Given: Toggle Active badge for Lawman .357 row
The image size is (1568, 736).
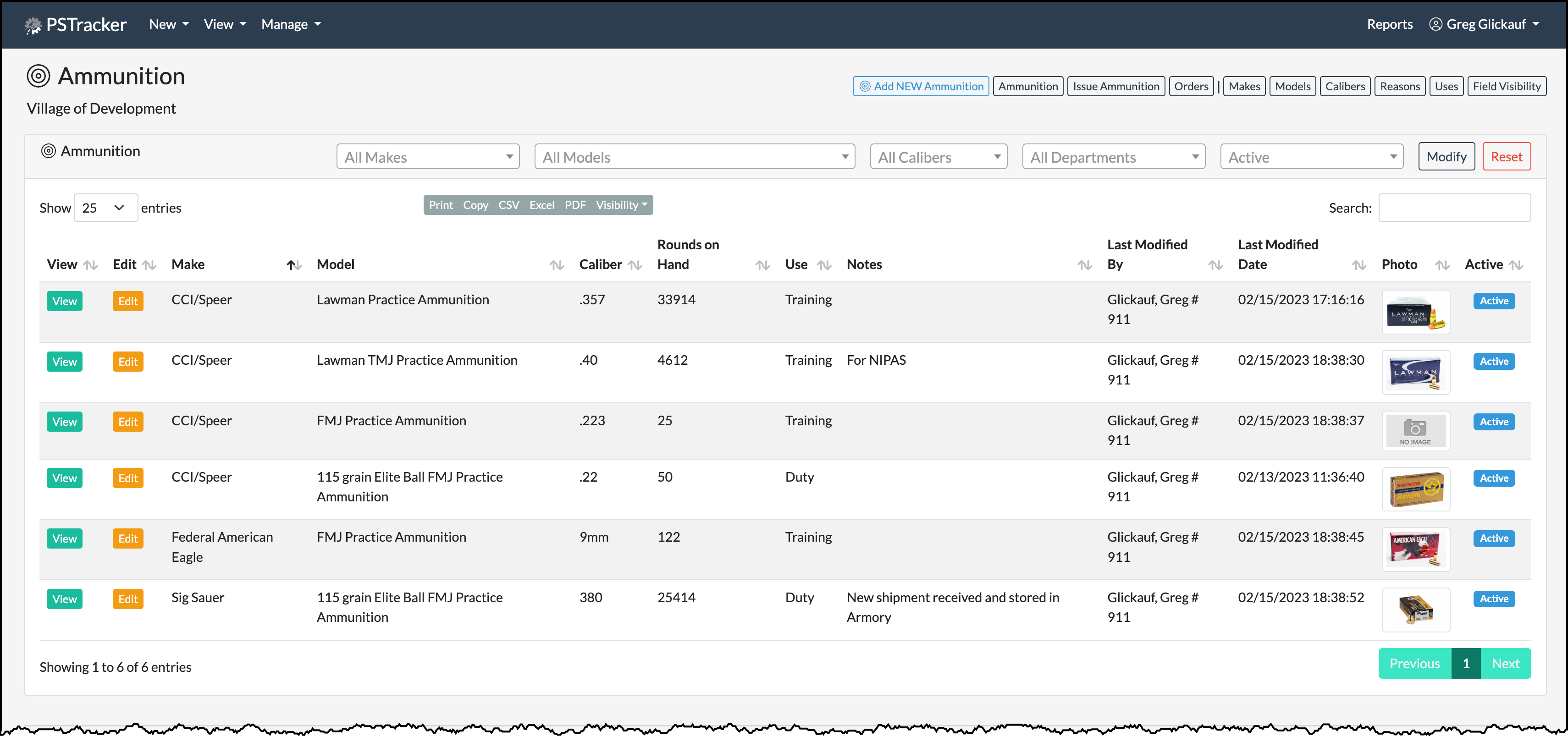Looking at the screenshot, I should [x=1493, y=301].
